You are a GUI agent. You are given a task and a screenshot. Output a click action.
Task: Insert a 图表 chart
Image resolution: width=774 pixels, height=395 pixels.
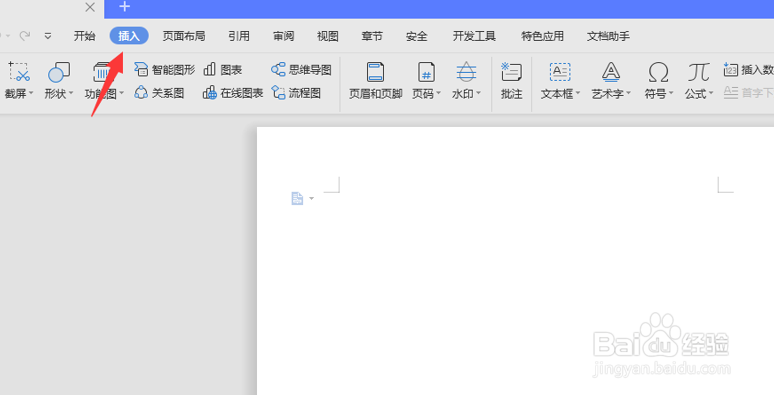pyautogui.click(x=223, y=70)
